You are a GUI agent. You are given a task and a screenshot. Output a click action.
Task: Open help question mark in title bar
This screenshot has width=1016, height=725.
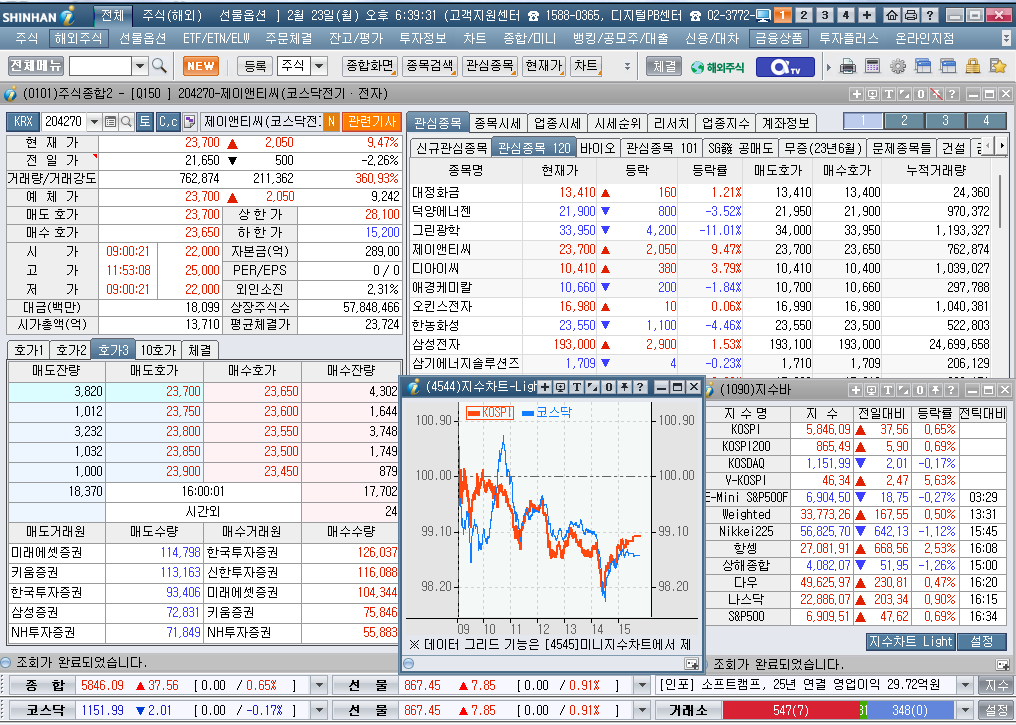pos(929,16)
